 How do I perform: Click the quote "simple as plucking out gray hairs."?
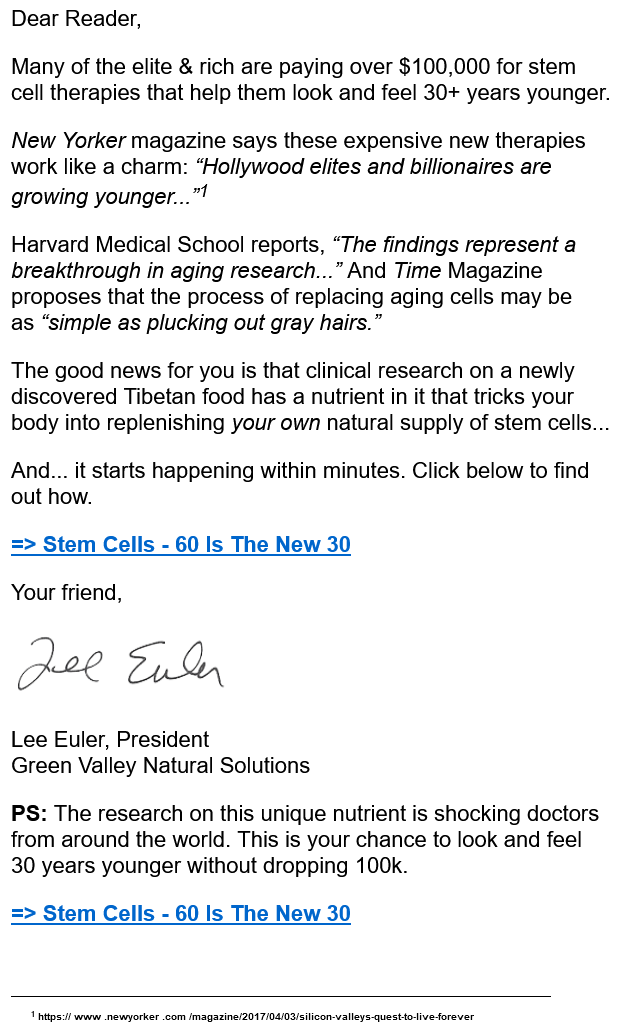tap(212, 323)
